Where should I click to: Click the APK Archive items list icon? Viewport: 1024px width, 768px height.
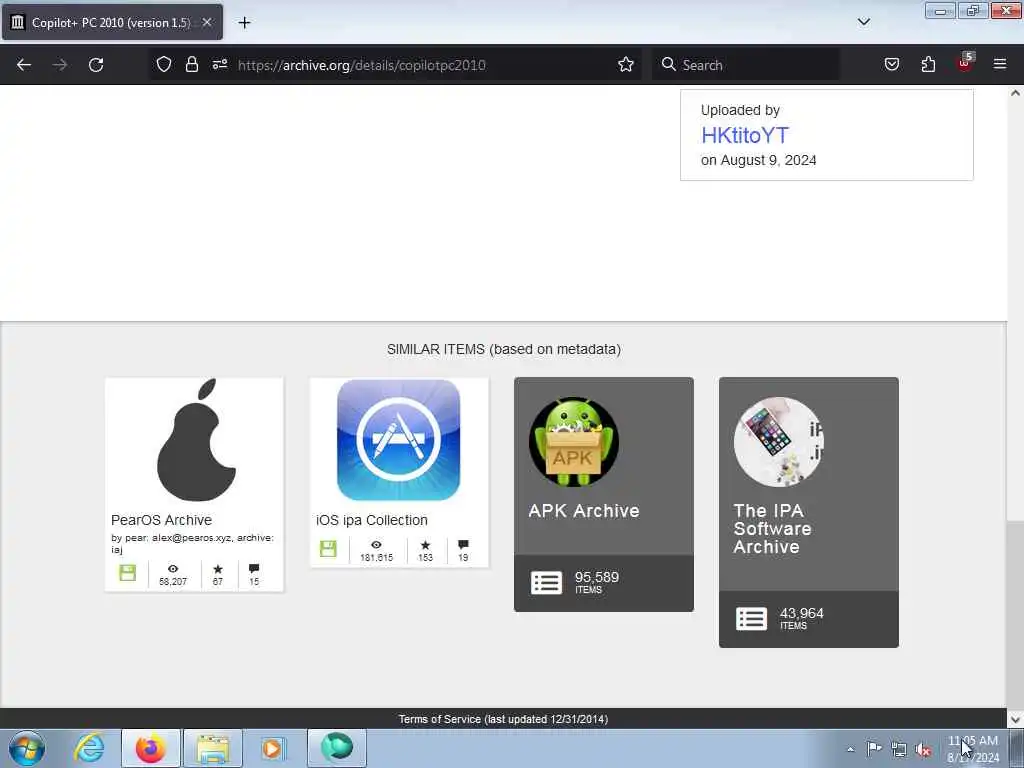coord(546,583)
